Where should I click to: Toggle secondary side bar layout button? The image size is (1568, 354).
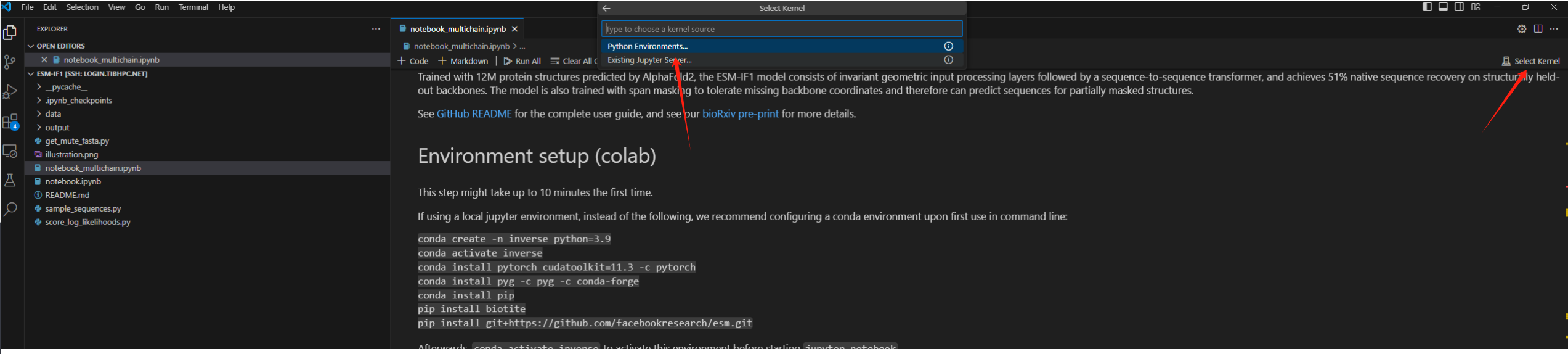click(x=1460, y=7)
